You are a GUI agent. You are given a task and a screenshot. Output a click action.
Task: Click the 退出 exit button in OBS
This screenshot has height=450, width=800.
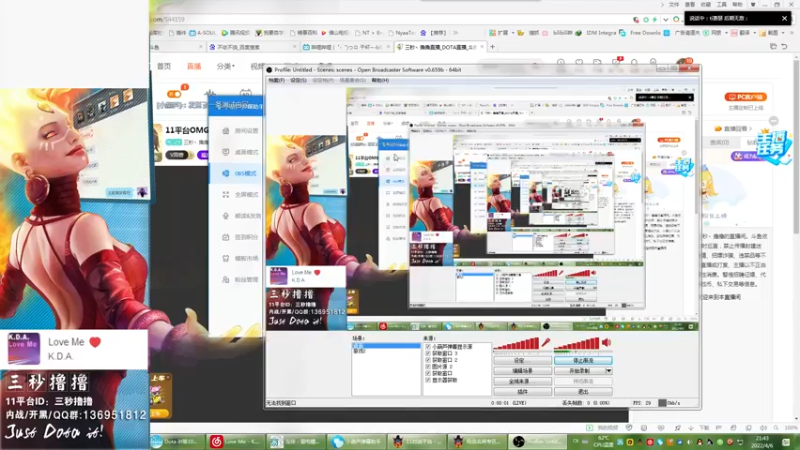coord(583,392)
